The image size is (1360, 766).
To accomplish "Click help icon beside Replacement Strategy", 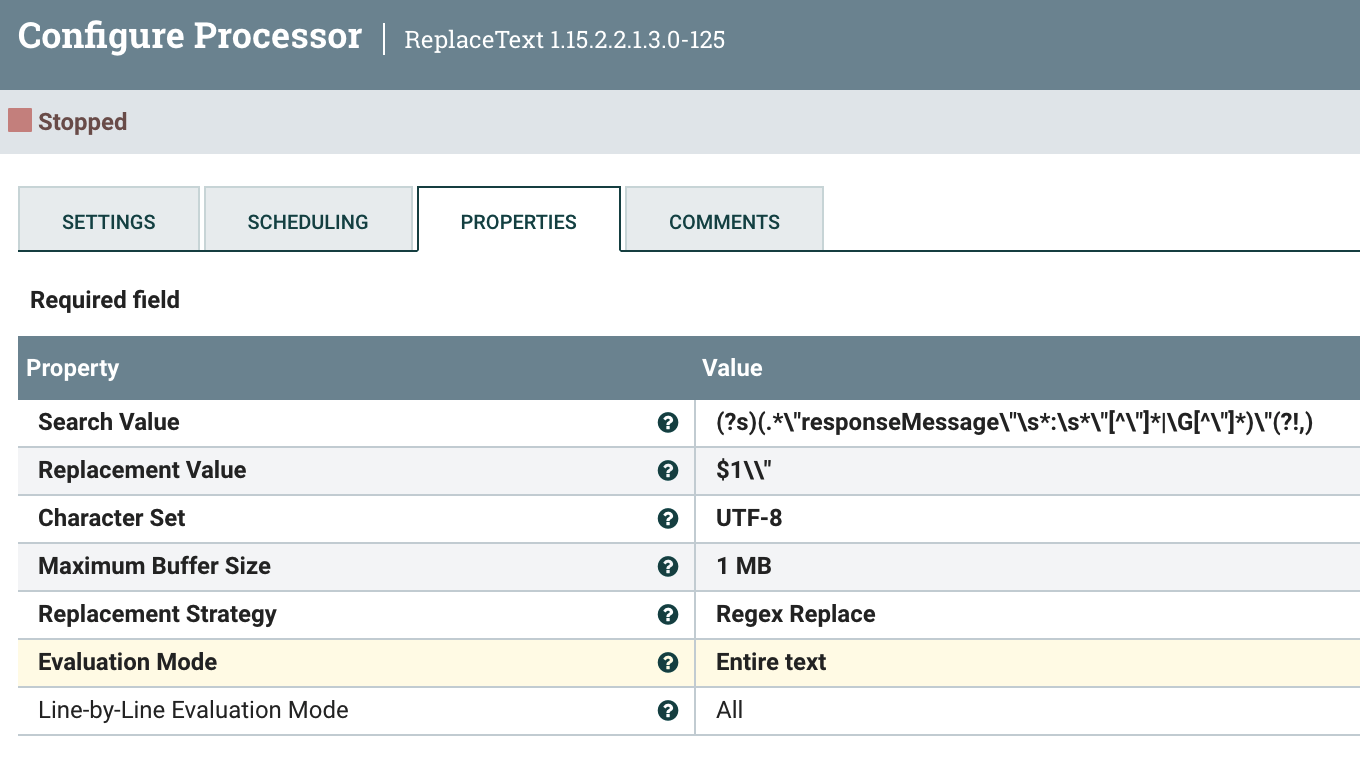I will 668,615.
